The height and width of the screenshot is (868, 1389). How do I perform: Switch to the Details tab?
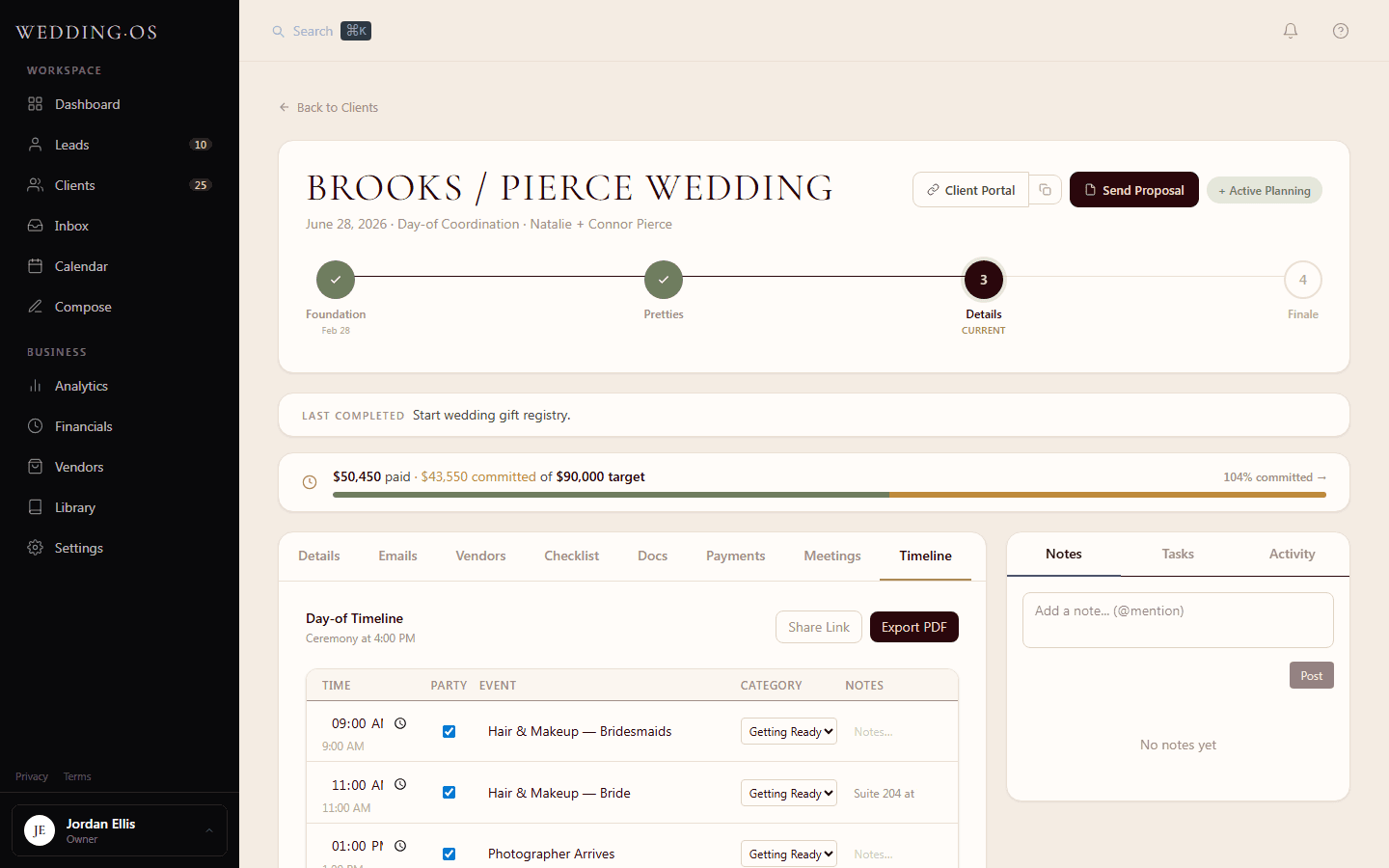(319, 556)
